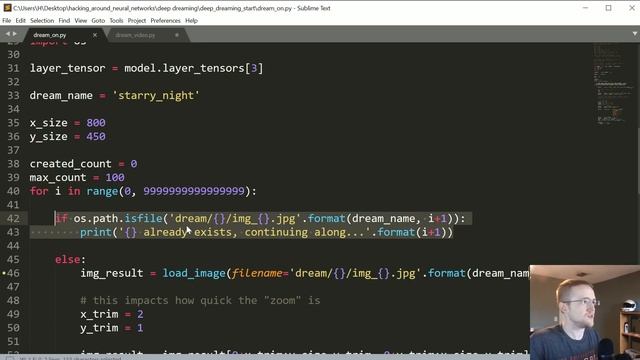Close the dream_on.py tab

point(95,35)
